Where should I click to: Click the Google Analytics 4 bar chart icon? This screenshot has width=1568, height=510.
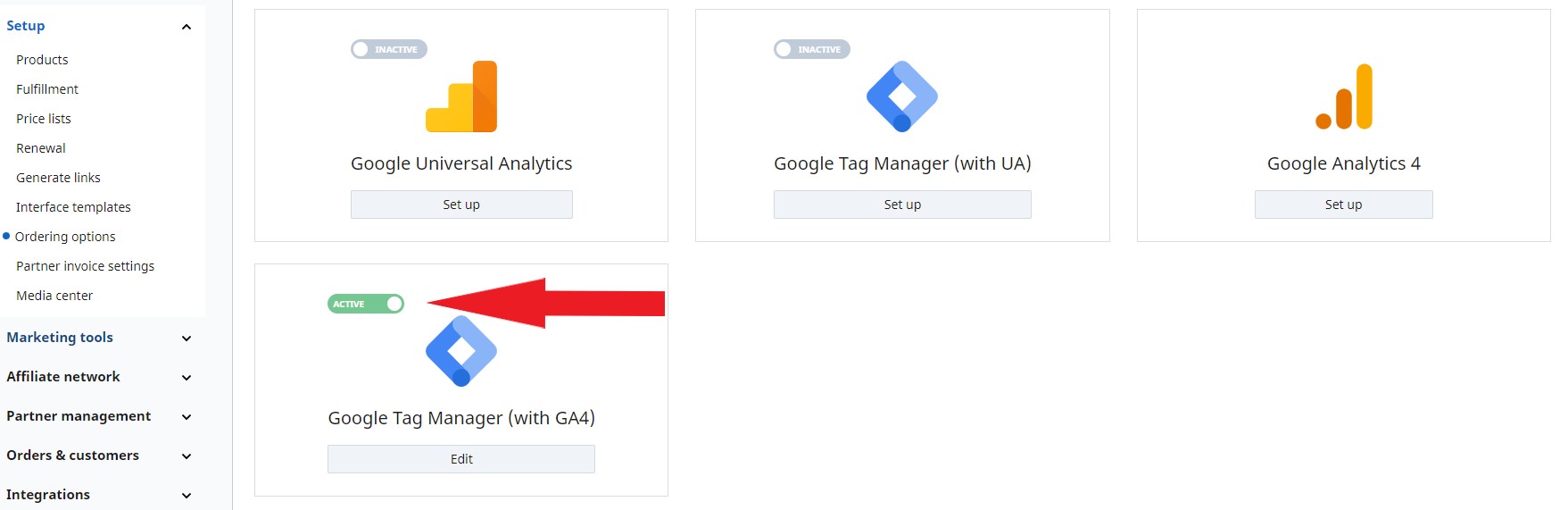[1344, 96]
